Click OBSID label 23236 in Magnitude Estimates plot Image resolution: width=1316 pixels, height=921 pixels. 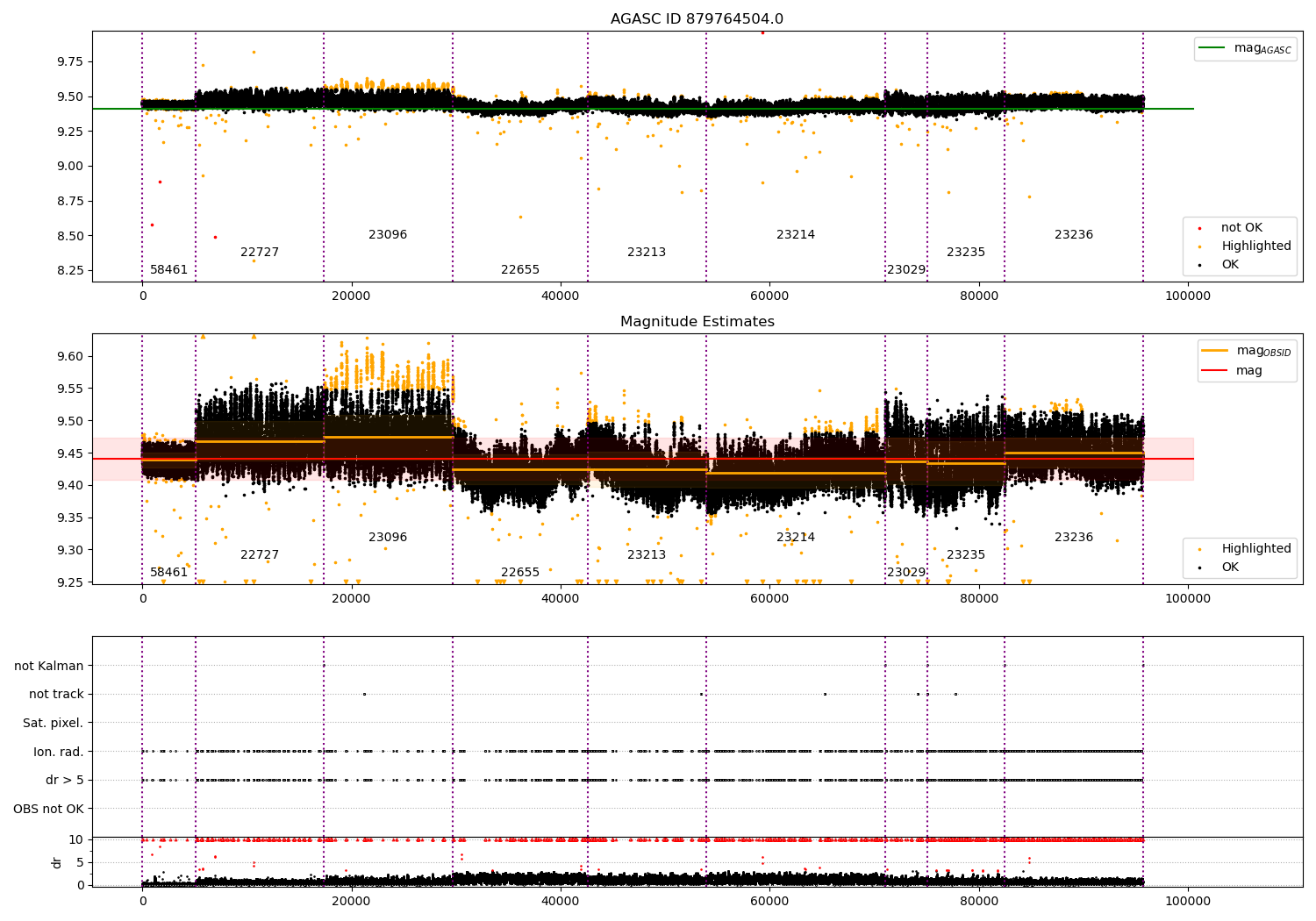point(1074,538)
